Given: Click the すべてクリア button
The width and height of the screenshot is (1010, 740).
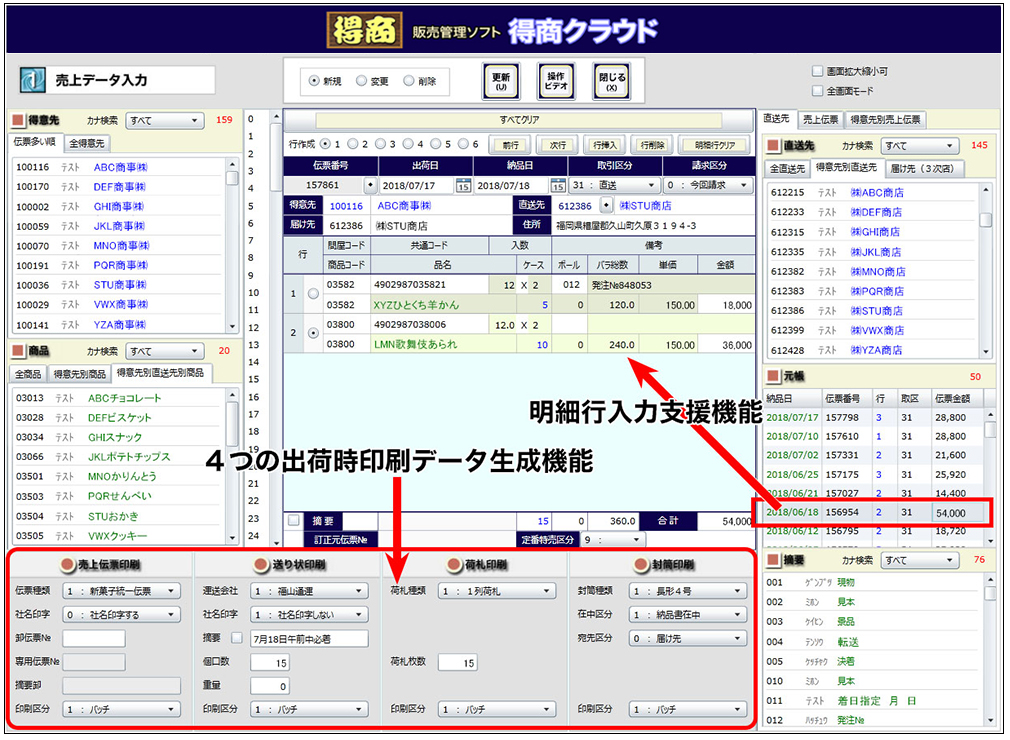Looking at the screenshot, I should click(519, 120).
